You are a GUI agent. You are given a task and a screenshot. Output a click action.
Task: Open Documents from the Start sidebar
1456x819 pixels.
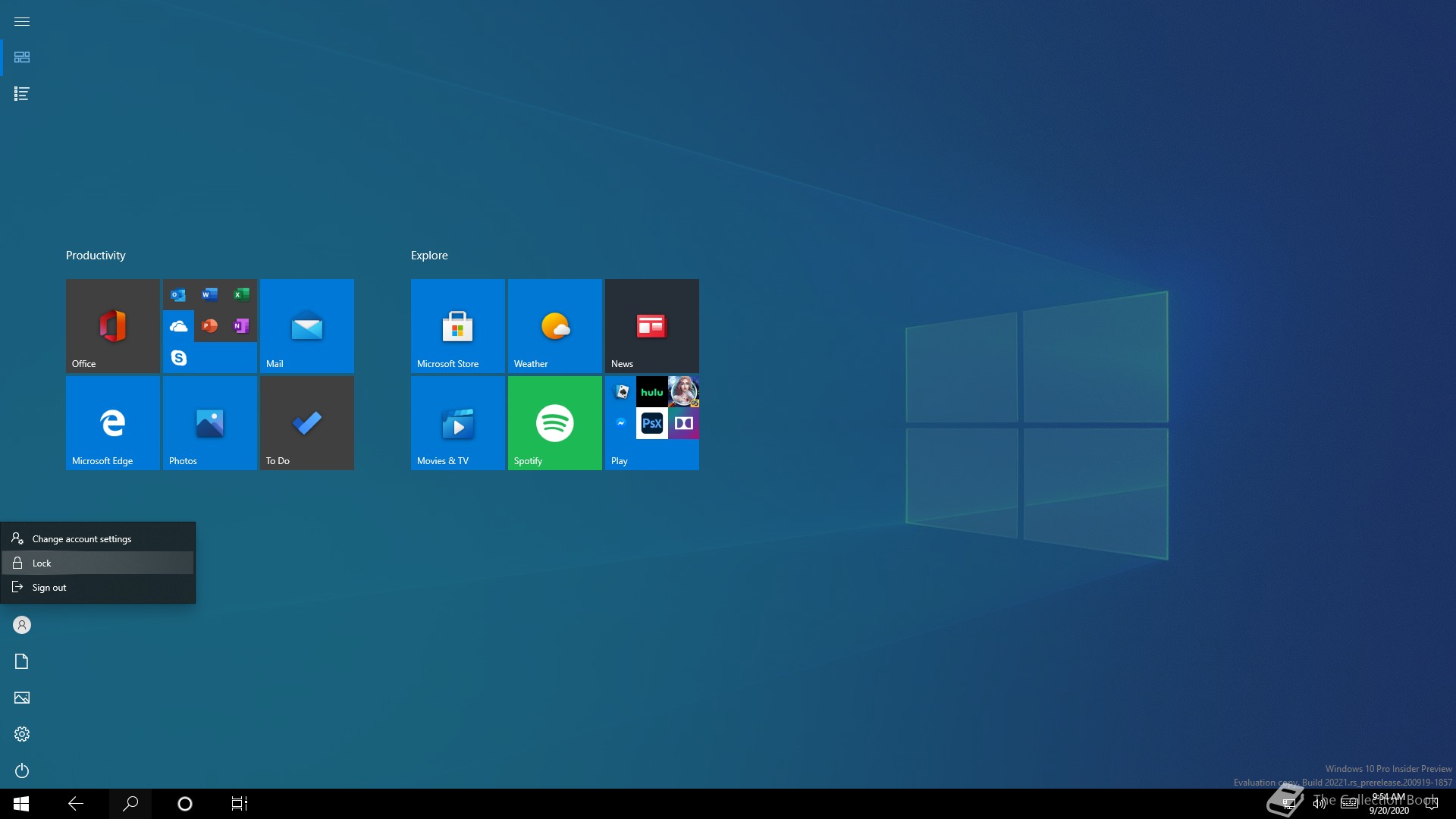point(22,661)
